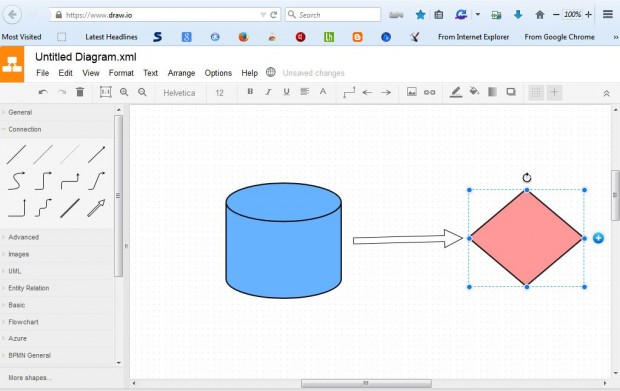
Task: Click the insert image toolbar icon
Action: click(x=412, y=92)
